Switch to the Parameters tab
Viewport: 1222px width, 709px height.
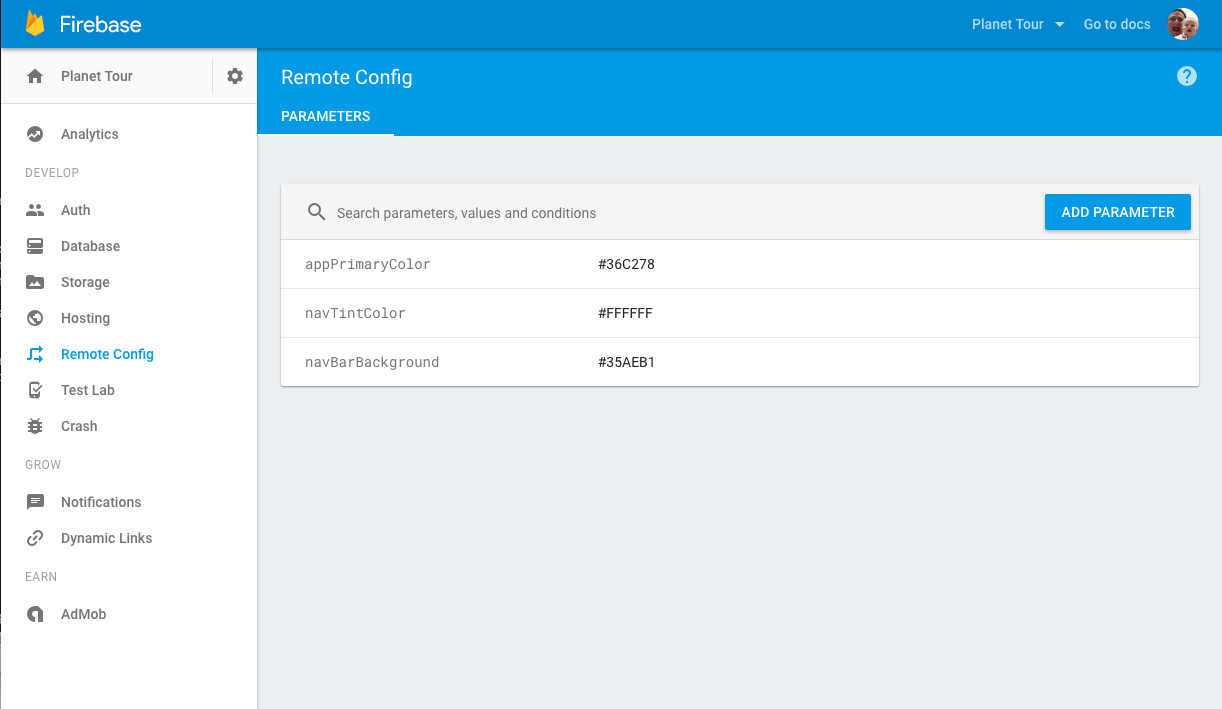(x=326, y=116)
